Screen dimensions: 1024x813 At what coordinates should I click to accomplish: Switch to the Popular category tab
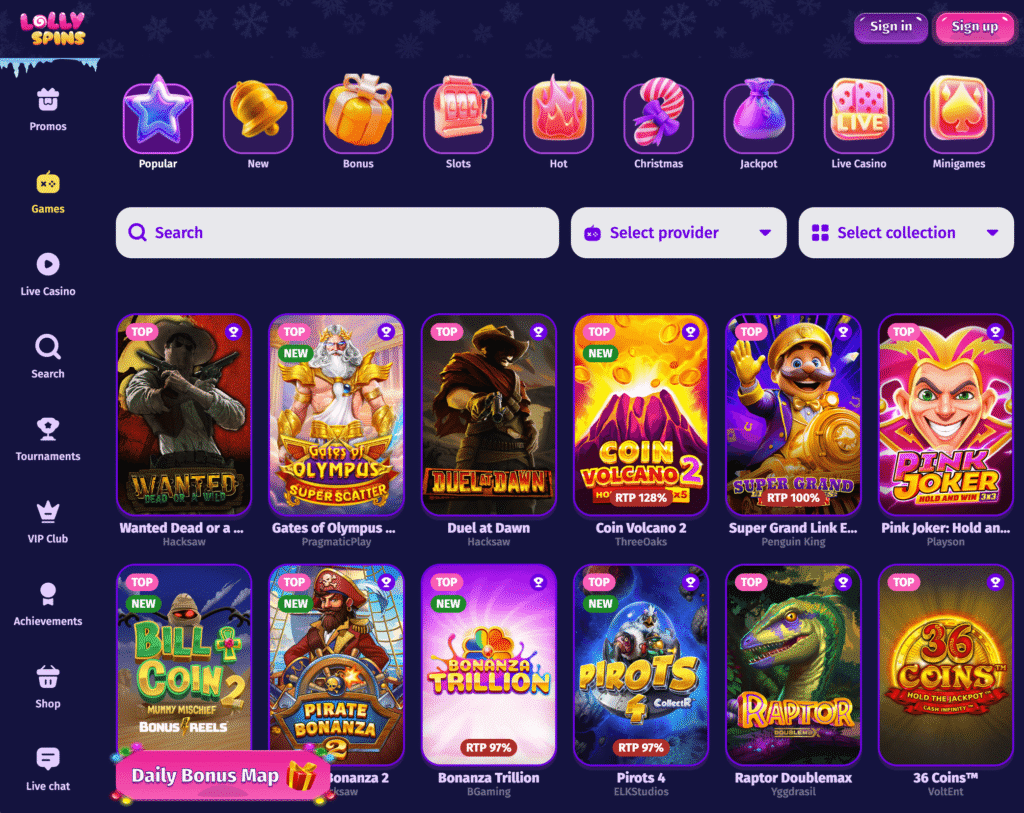[158, 121]
